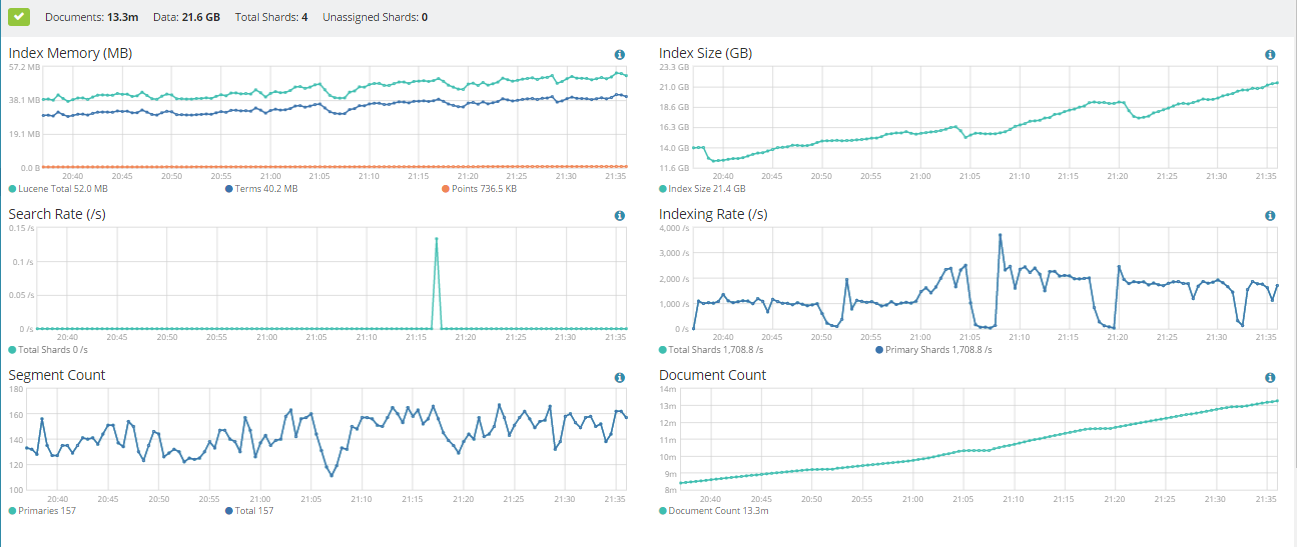The width and height of the screenshot is (1297, 547).
Task: Toggle Total Shards in Search Rate legend
Action: point(52,350)
